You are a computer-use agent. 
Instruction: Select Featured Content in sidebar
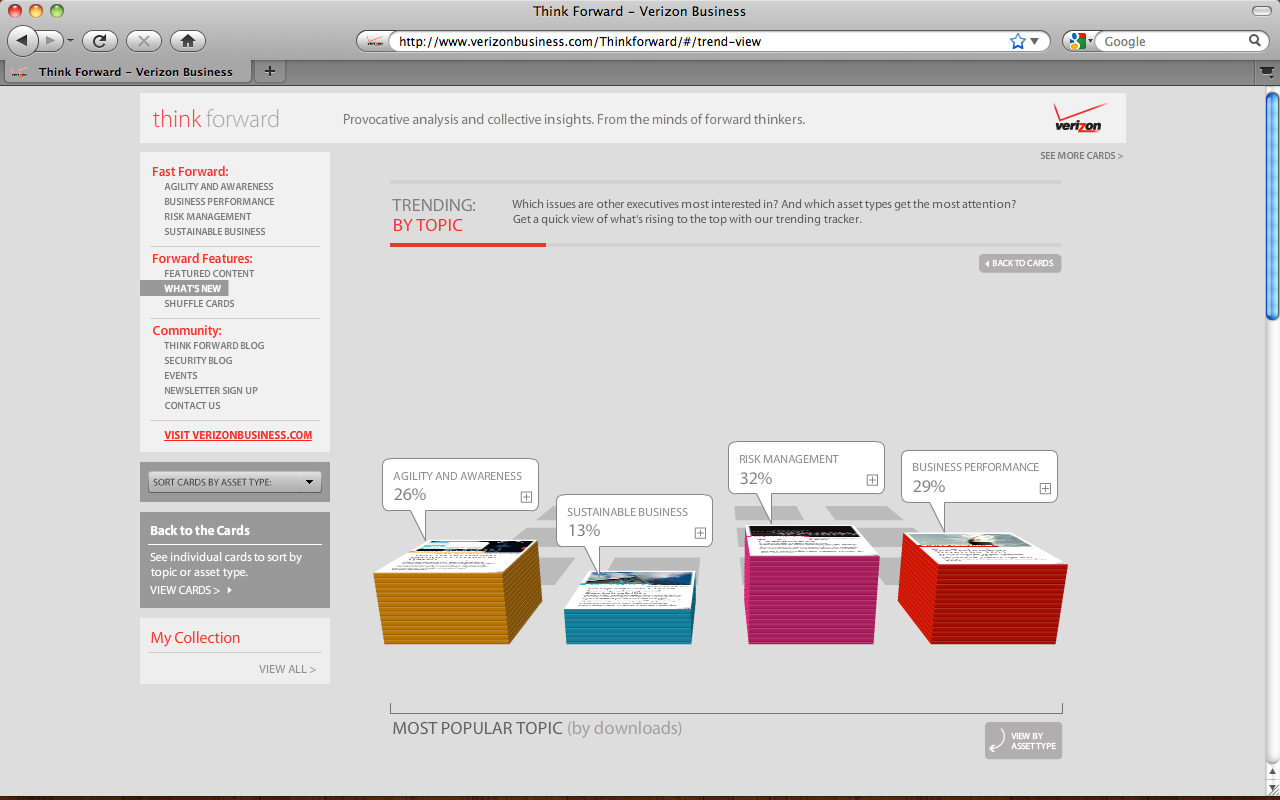pyautogui.click(x=209, y=274)
